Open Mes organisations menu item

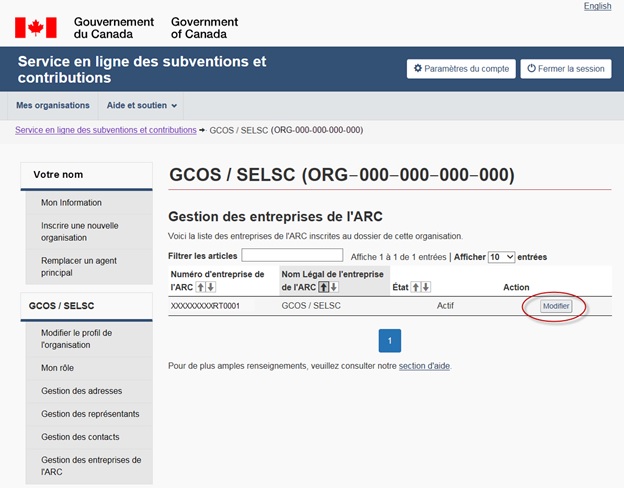coord(53,105)
